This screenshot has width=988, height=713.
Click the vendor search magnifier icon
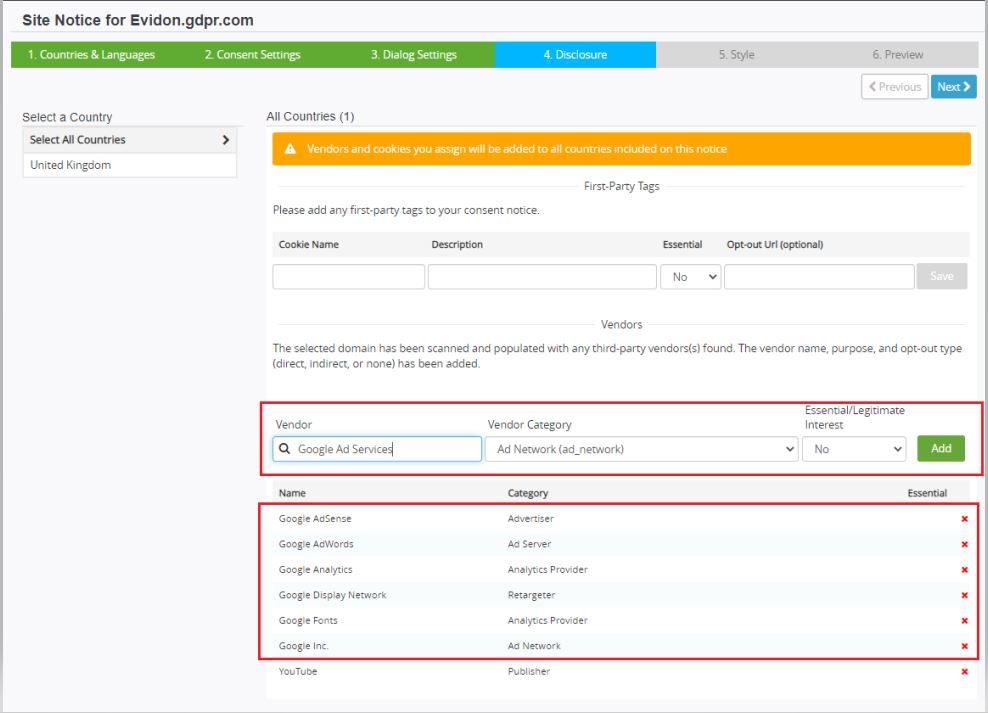click(x=285, y=448)
